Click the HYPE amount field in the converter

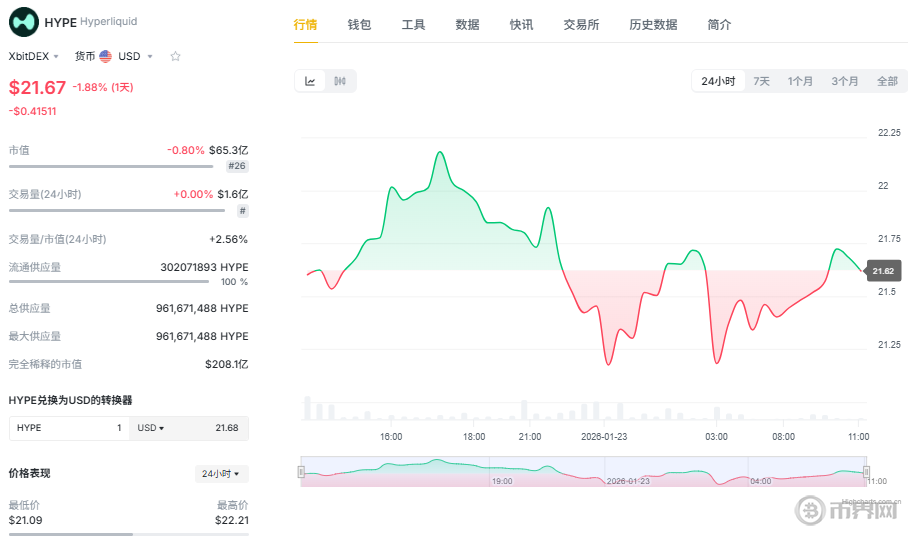click(x=69, y=428)
